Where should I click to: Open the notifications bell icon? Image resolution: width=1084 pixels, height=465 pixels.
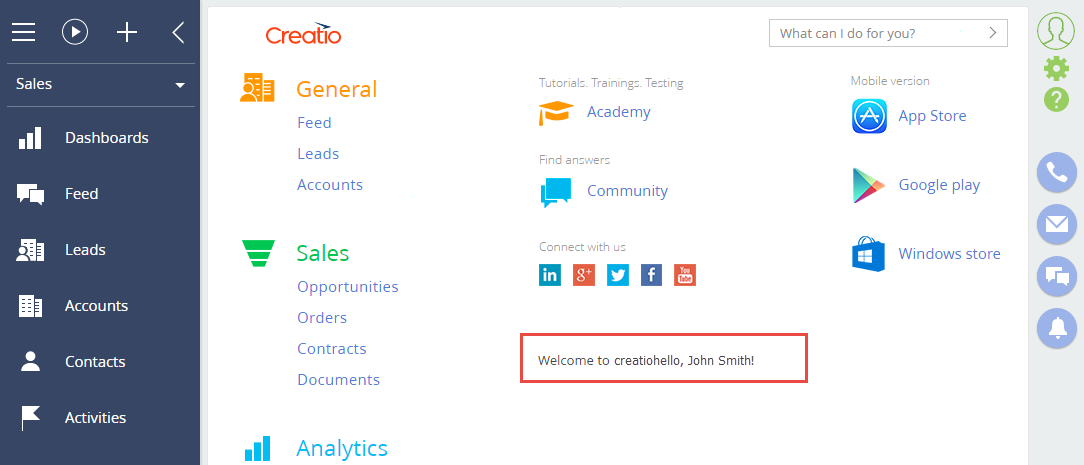click(x=1056, y=327)
